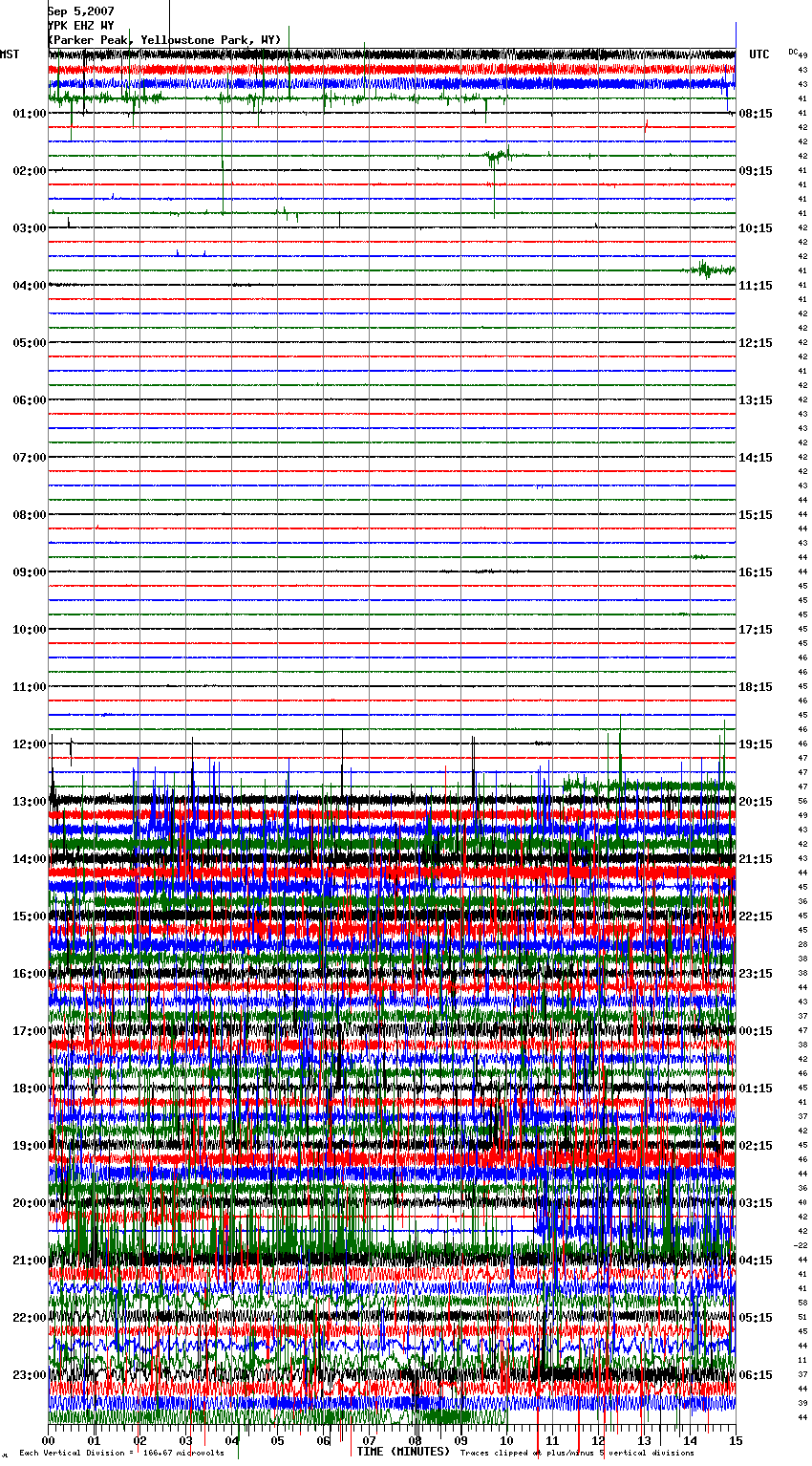
Task: Click the "Traces clipped at plus/minus 5 vertical divisions" note
Action: coord(577,1454)
